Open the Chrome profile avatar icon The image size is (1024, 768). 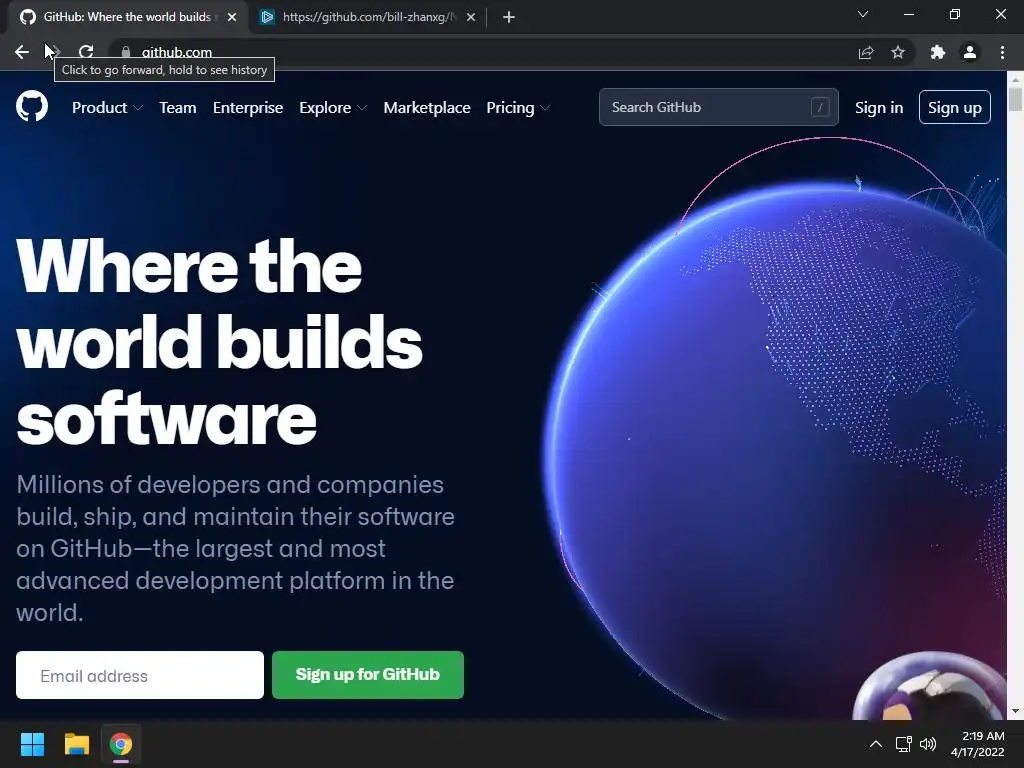[970, 52]
